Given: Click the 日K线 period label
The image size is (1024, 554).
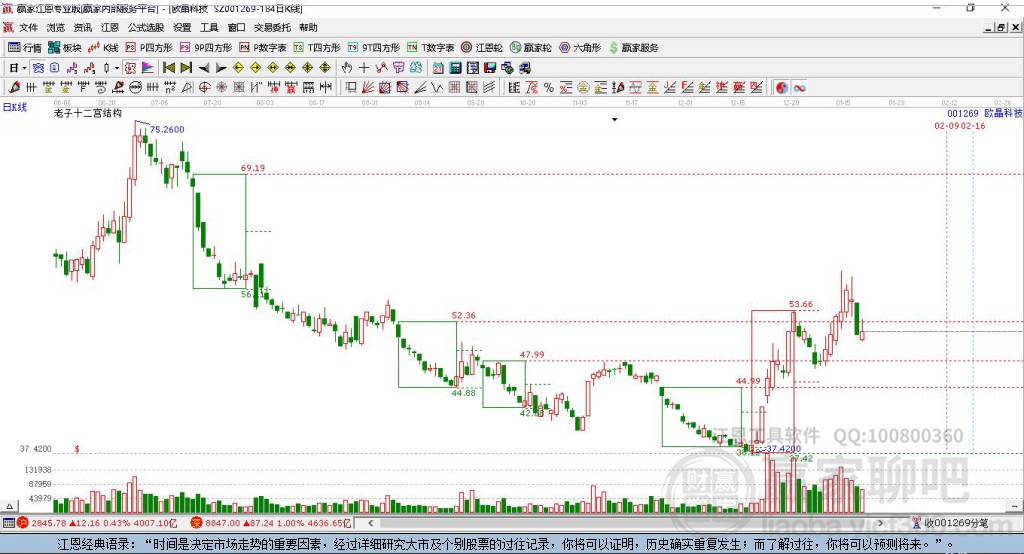Looking at the screenshot, I should pos(15,107).
